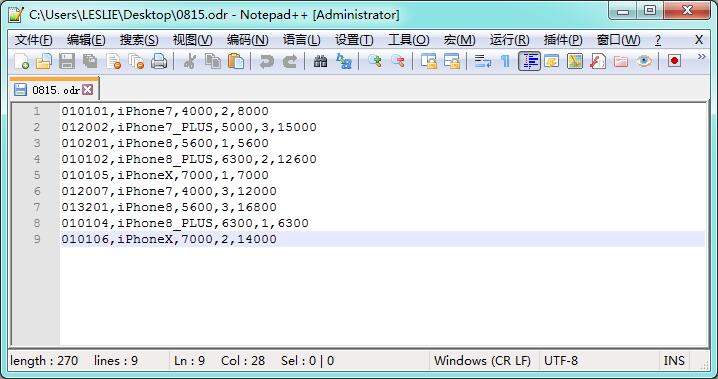This screenshot has height=379, width=718.
Task: Toggle INS insert mode in status bar
Action: click(x=674, y=361)
